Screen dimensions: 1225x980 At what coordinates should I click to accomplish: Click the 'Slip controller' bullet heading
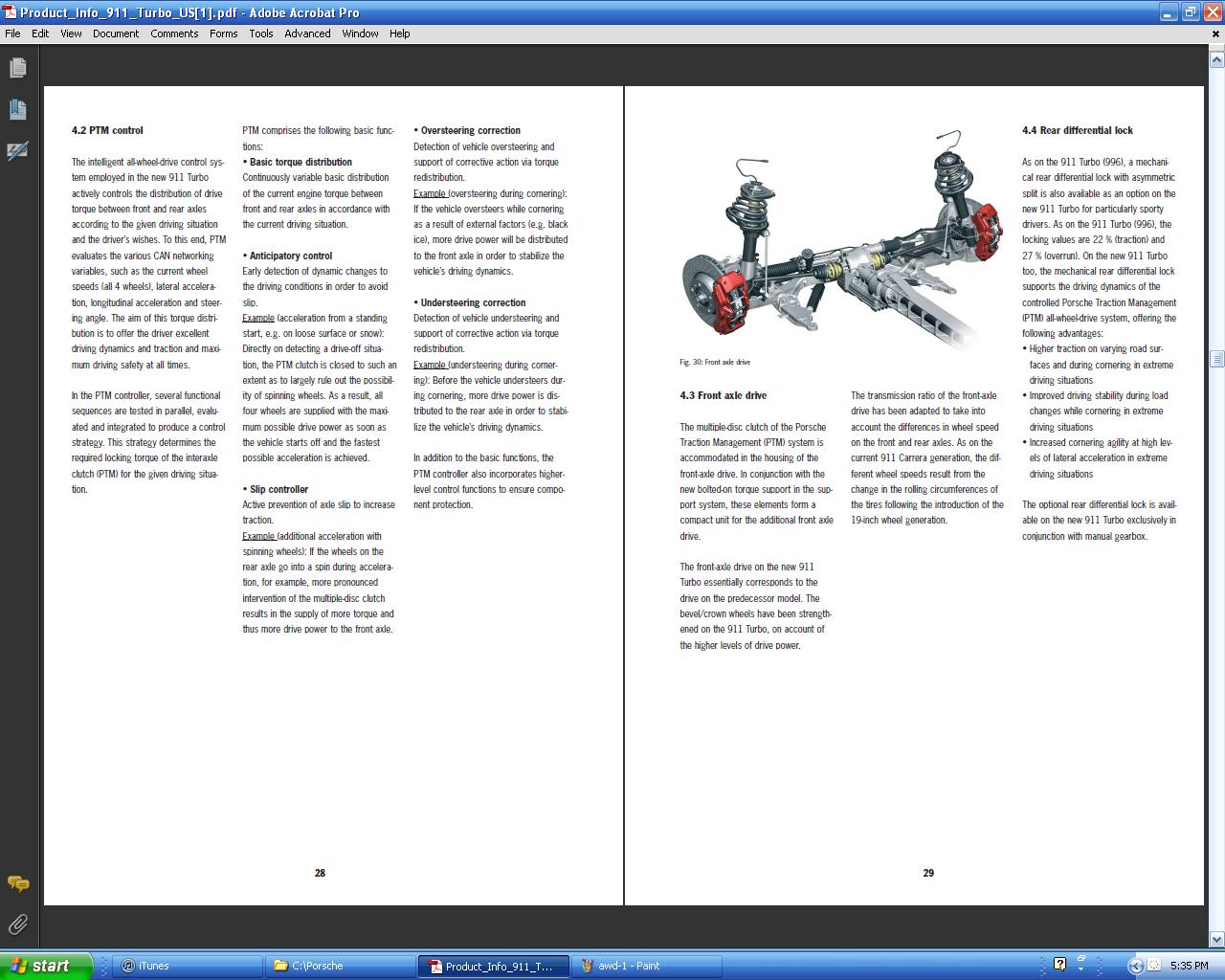coord(278,489)
